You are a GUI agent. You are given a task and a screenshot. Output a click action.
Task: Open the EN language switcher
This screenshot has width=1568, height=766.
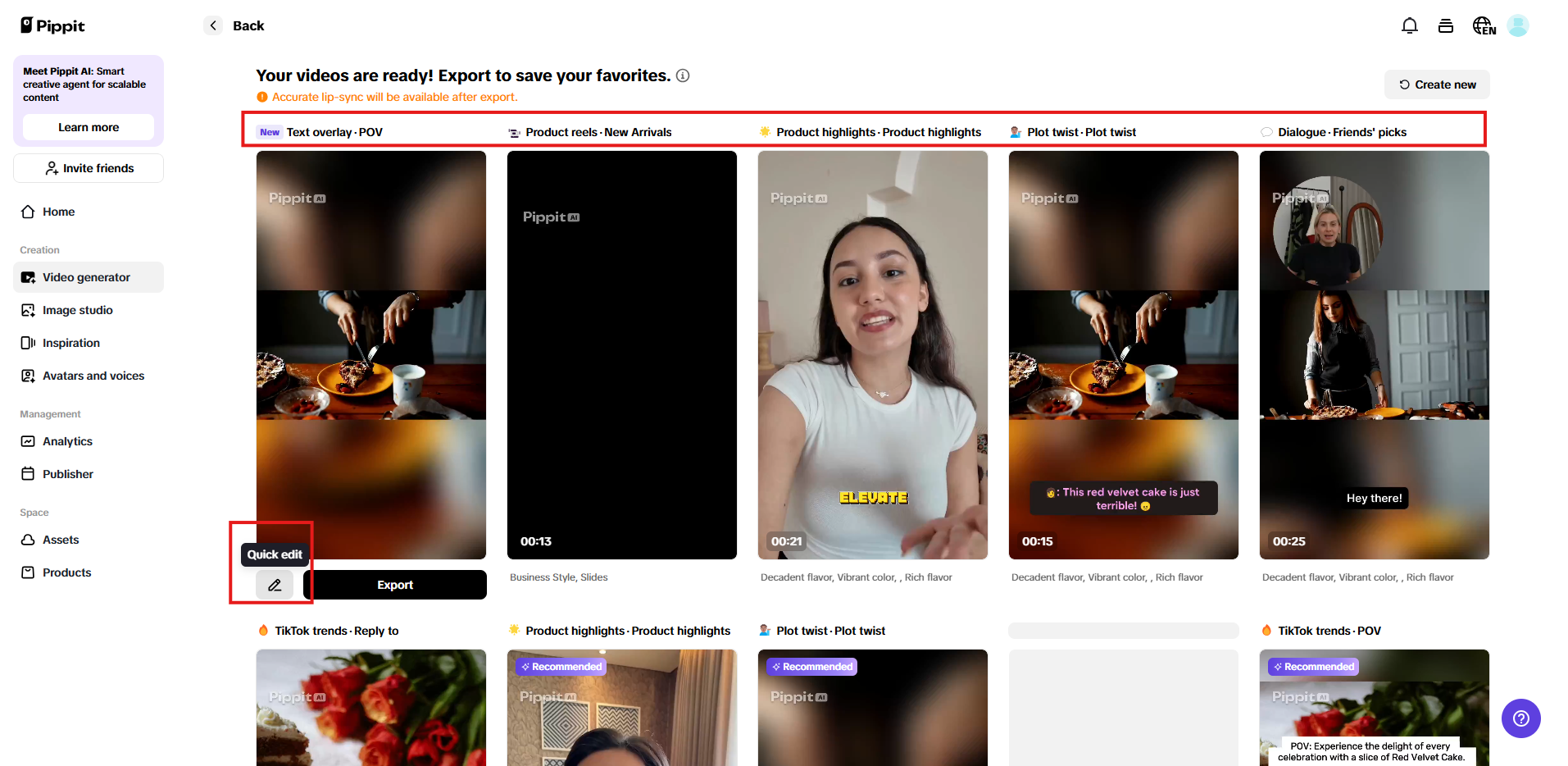(1483, 25)
